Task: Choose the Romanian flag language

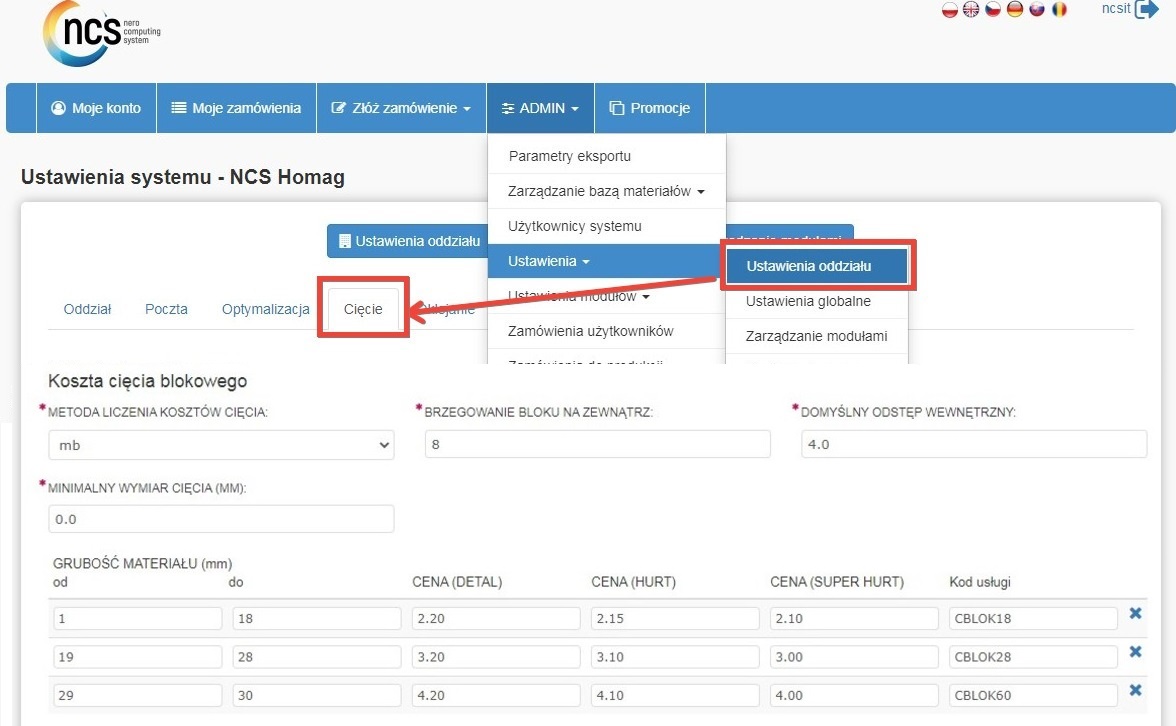Action: pyautogui.click(x=1059, y=9)
